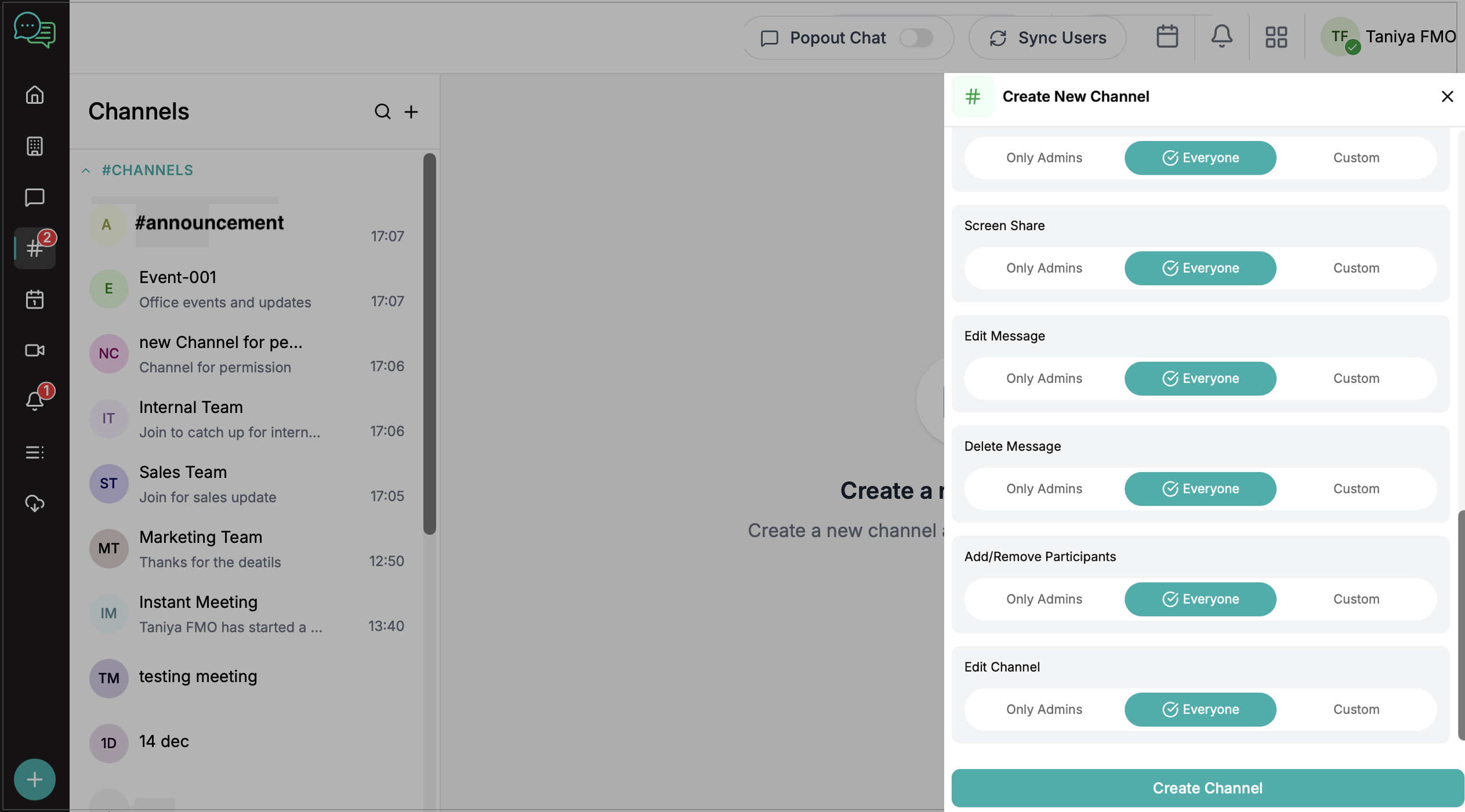Click the Create Channel button
Screen dimensions: 1465x812
click(x=1207, y=788)
